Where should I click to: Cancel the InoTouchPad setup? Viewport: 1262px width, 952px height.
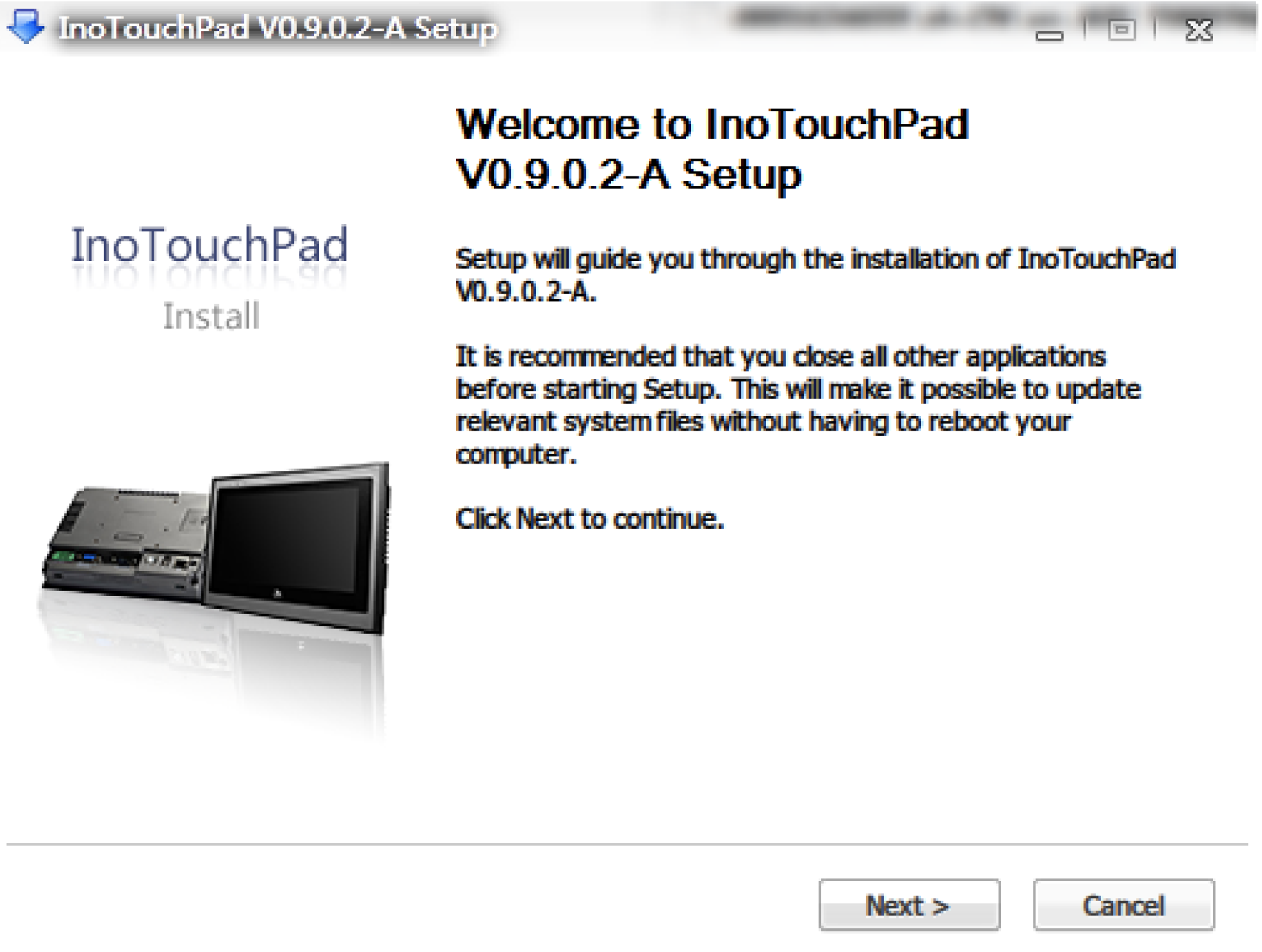pyautogui.click(x=1124, y=905)
